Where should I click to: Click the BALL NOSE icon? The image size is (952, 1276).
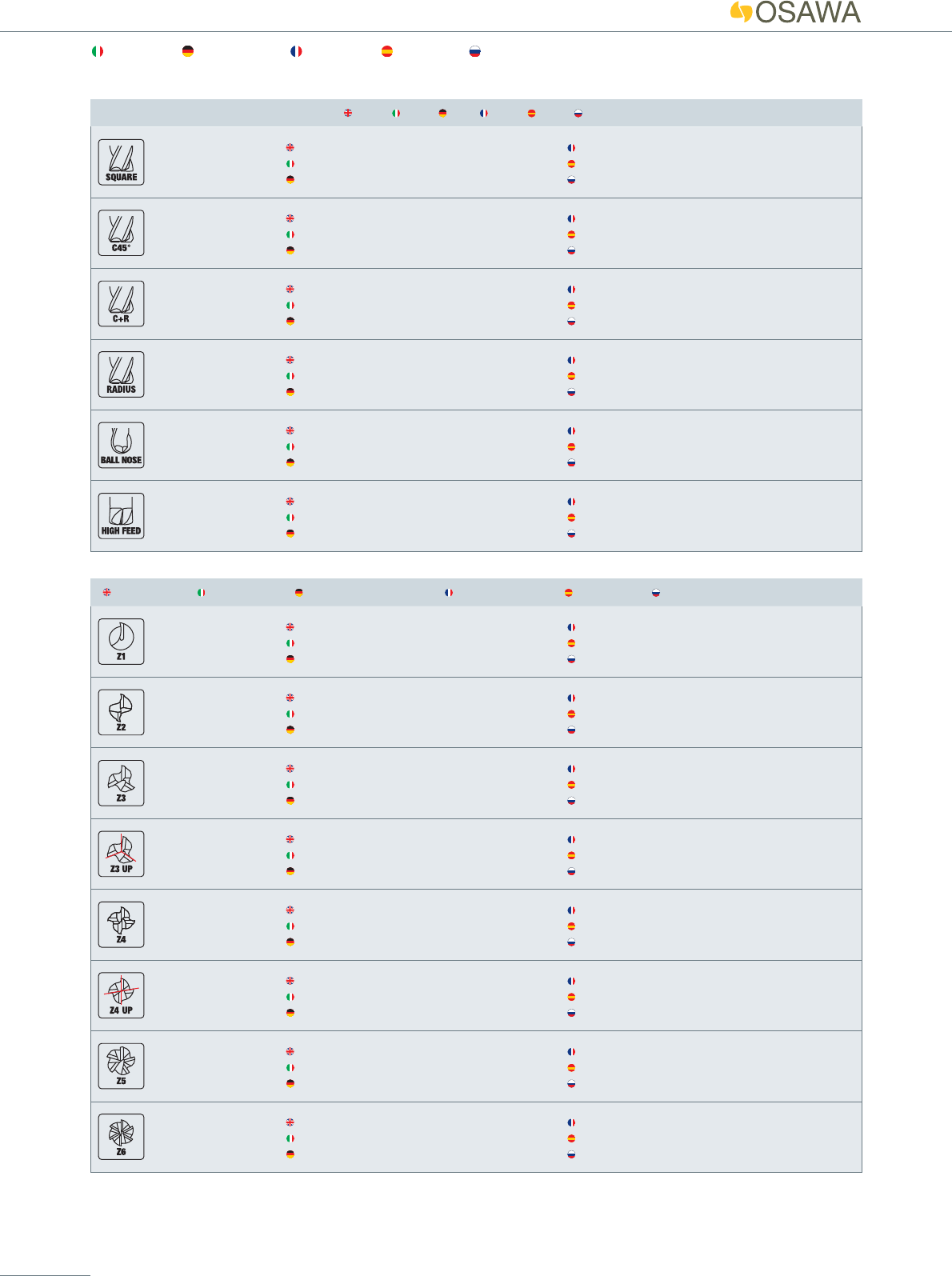click(x=121, y=445)
